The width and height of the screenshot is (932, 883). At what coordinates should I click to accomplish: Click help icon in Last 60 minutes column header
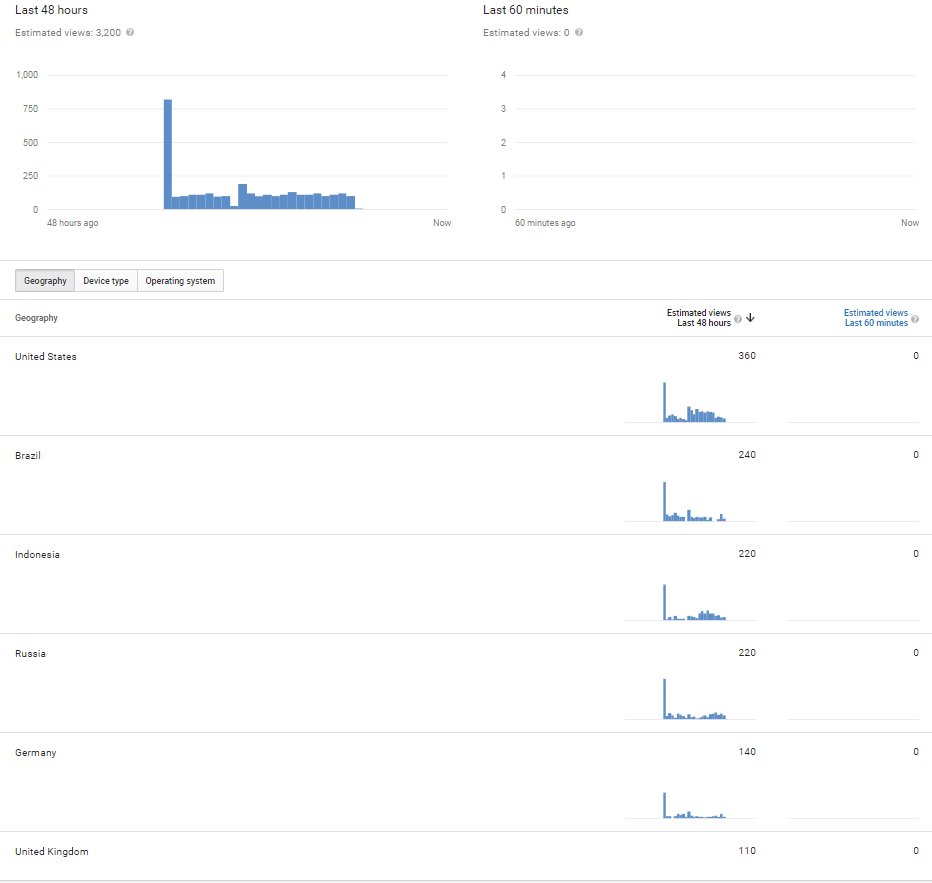pos(915,319)
